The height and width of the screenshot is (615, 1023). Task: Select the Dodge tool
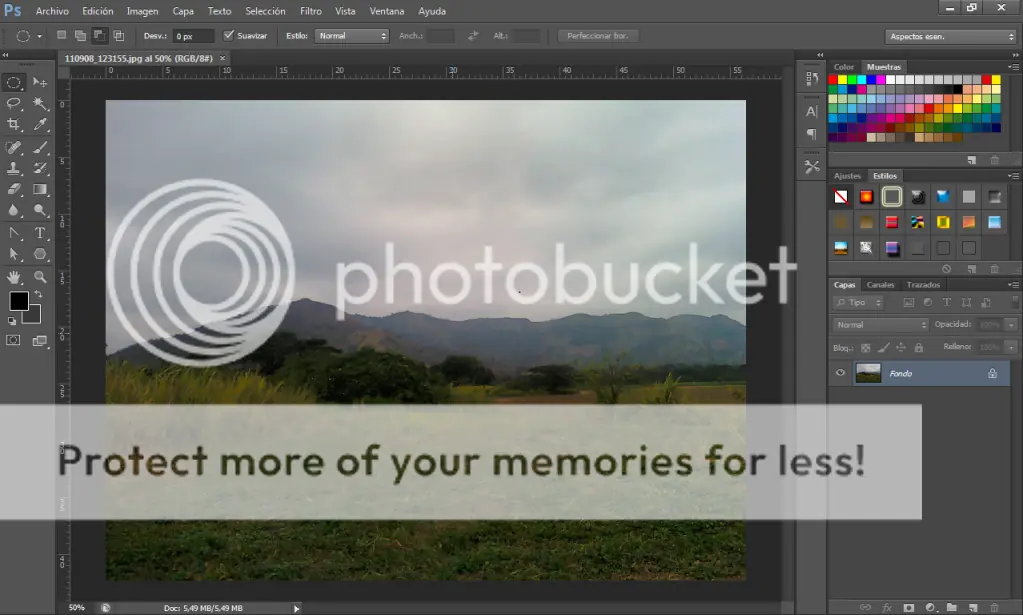click(40, 210)
